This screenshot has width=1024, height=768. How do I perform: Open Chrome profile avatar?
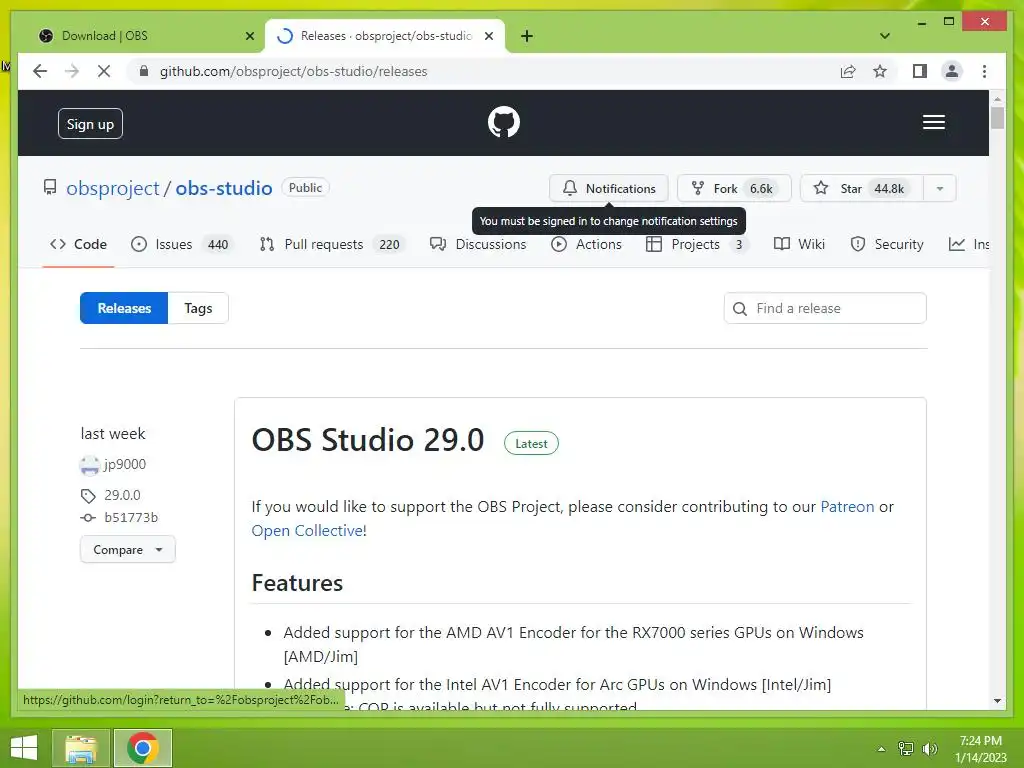[952, 71]
